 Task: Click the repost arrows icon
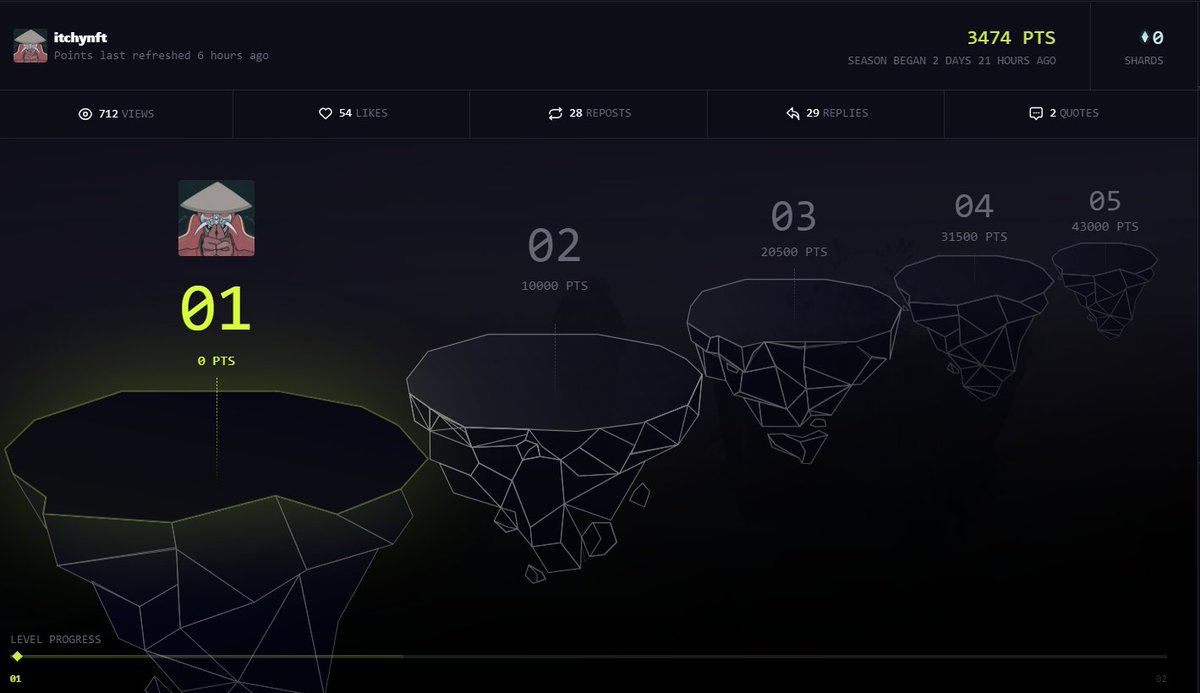coord(557,113)
